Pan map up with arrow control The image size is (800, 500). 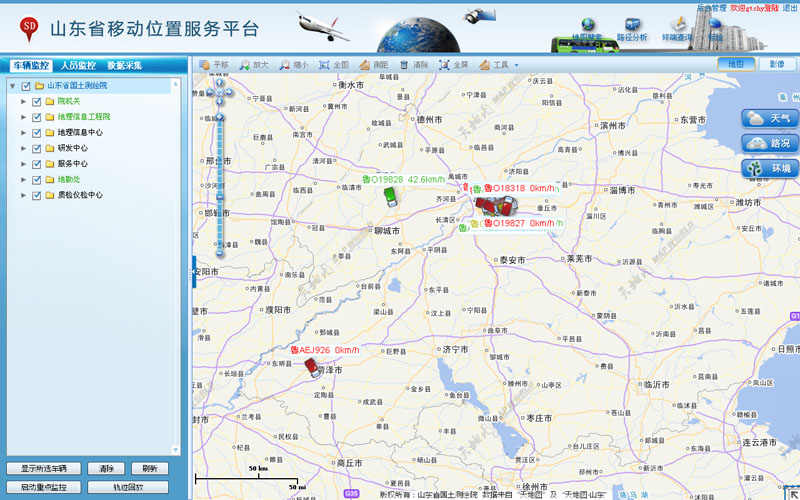tap(219, 83)
